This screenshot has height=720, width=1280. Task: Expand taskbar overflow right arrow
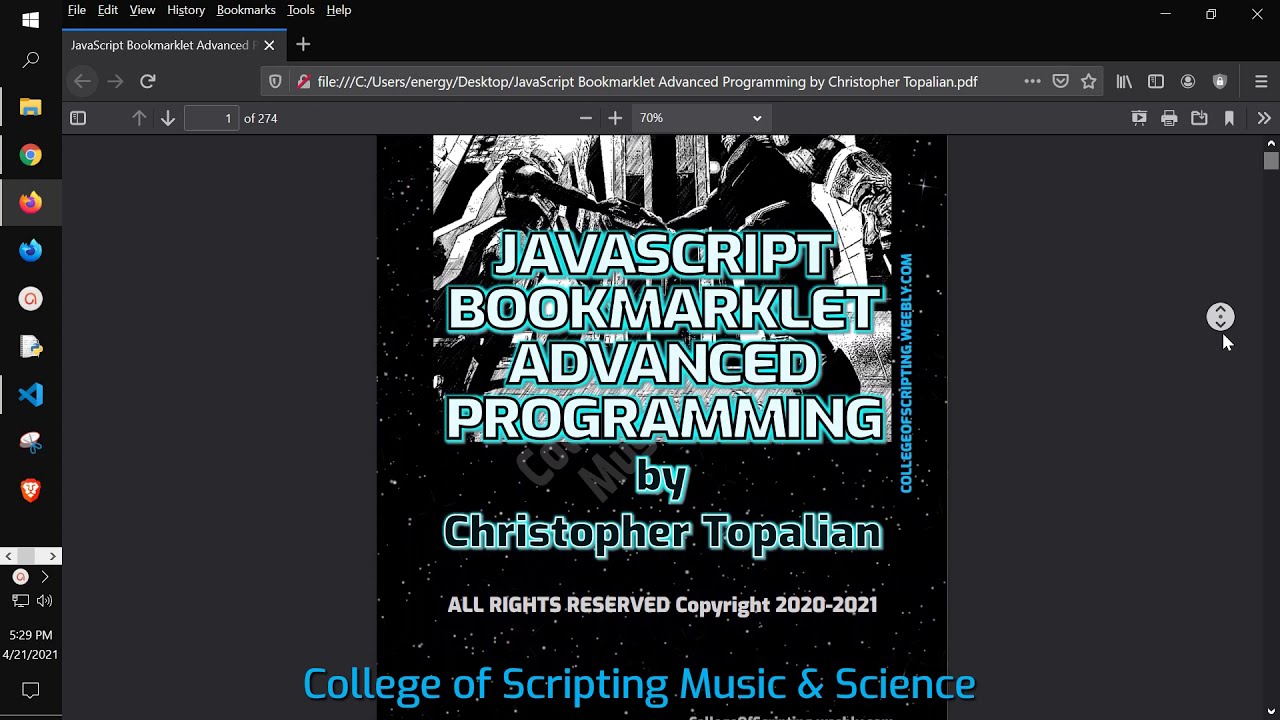[x=44, y=577]
